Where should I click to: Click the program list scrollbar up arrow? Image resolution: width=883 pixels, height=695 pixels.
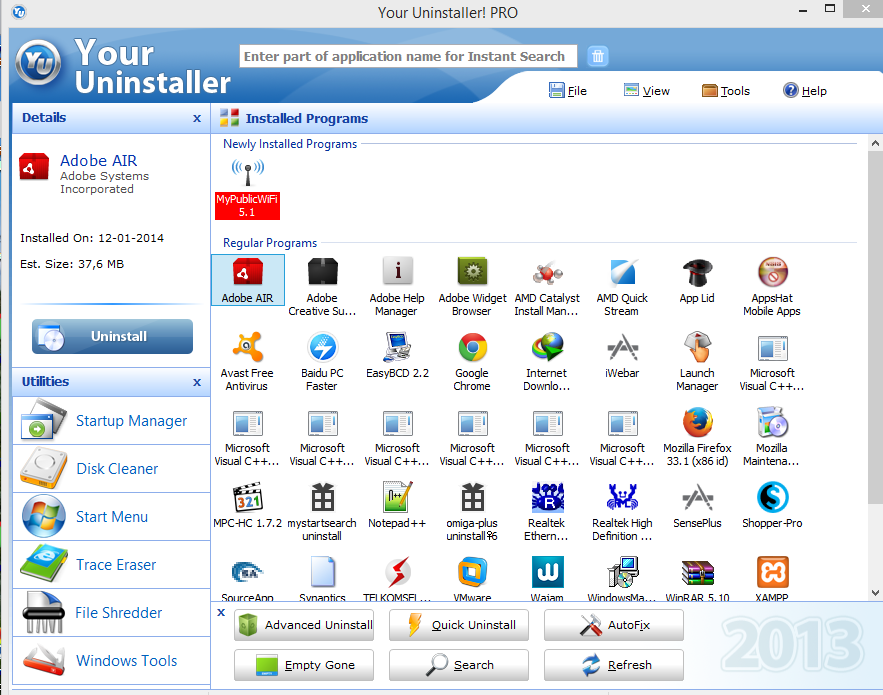point(875,143)
